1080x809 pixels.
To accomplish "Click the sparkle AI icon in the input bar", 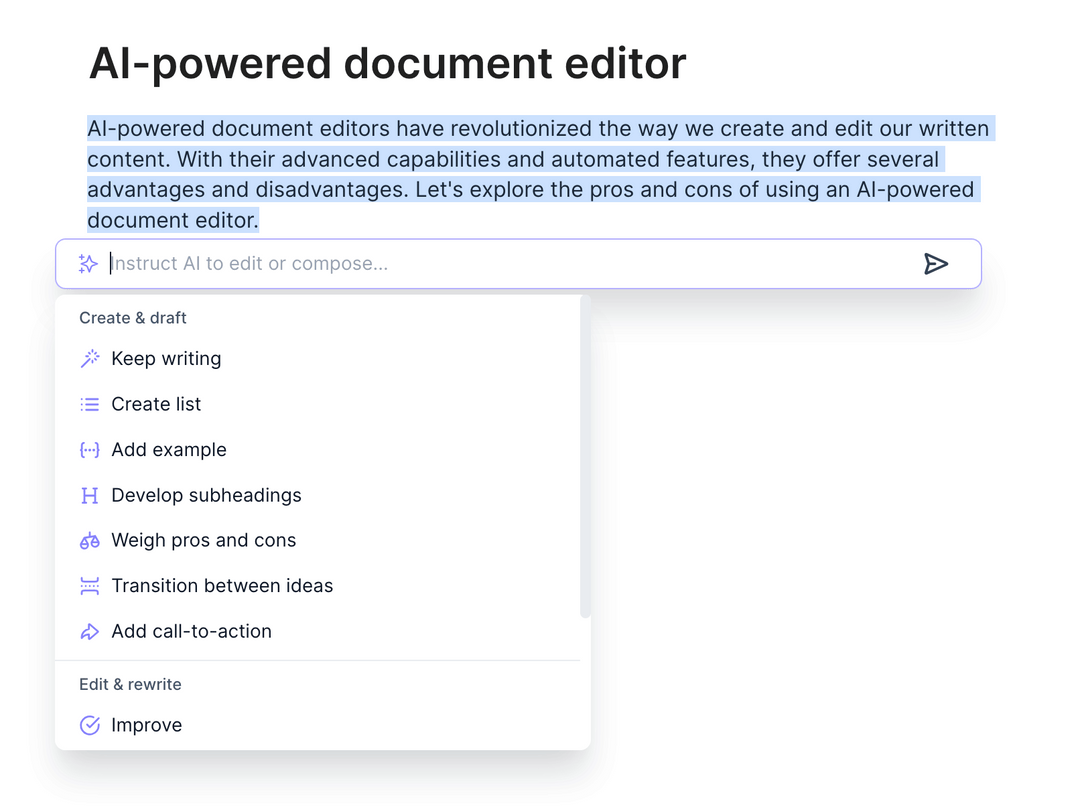I will [x=88, y=263].
